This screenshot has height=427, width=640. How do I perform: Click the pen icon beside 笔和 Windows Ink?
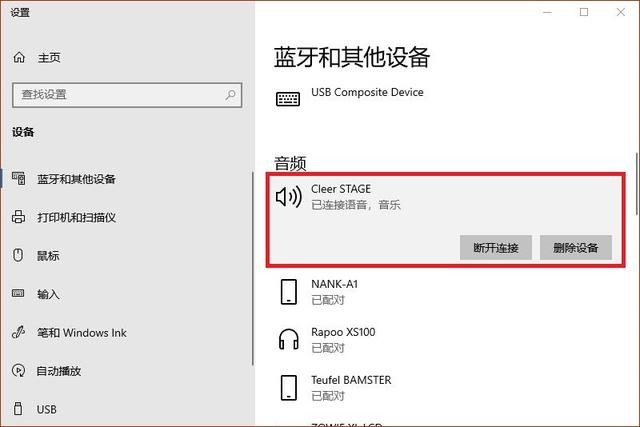(18, 332)
